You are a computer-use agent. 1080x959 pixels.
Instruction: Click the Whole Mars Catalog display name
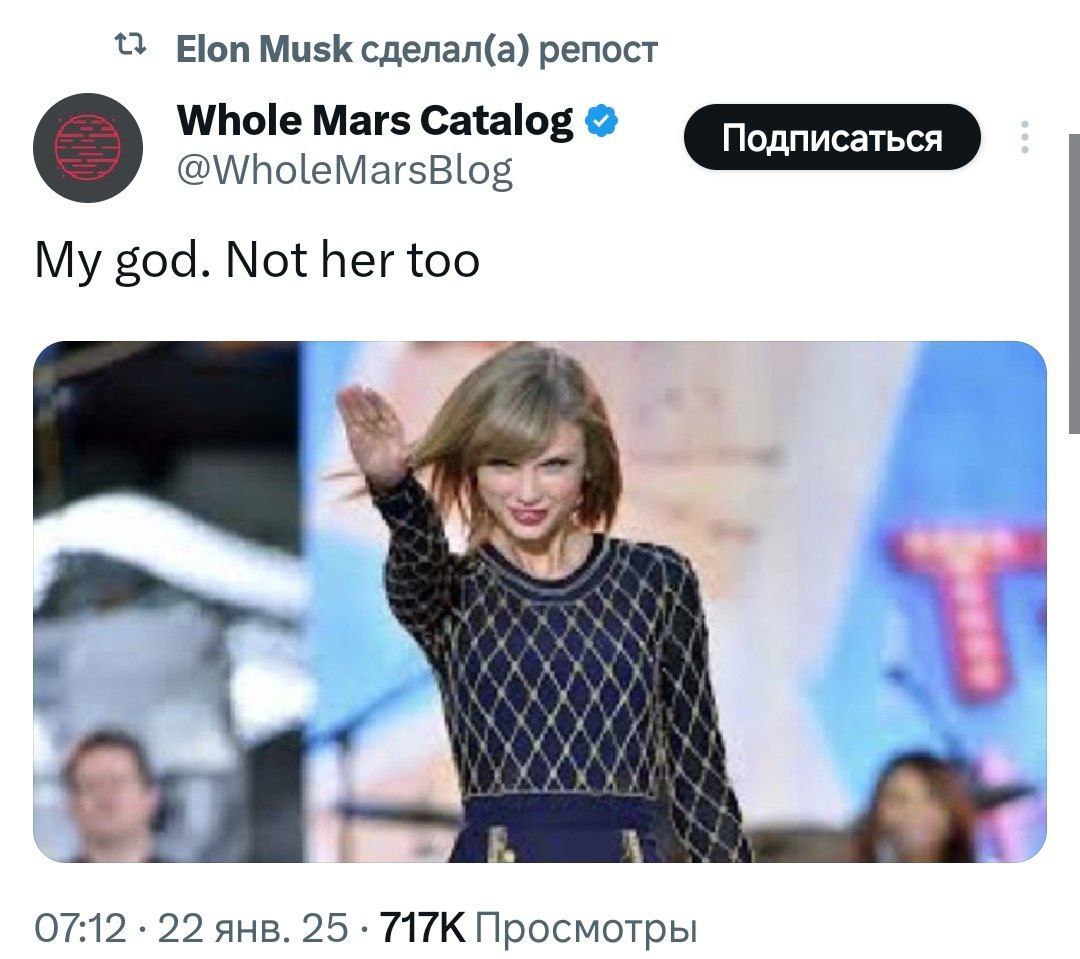375,121
